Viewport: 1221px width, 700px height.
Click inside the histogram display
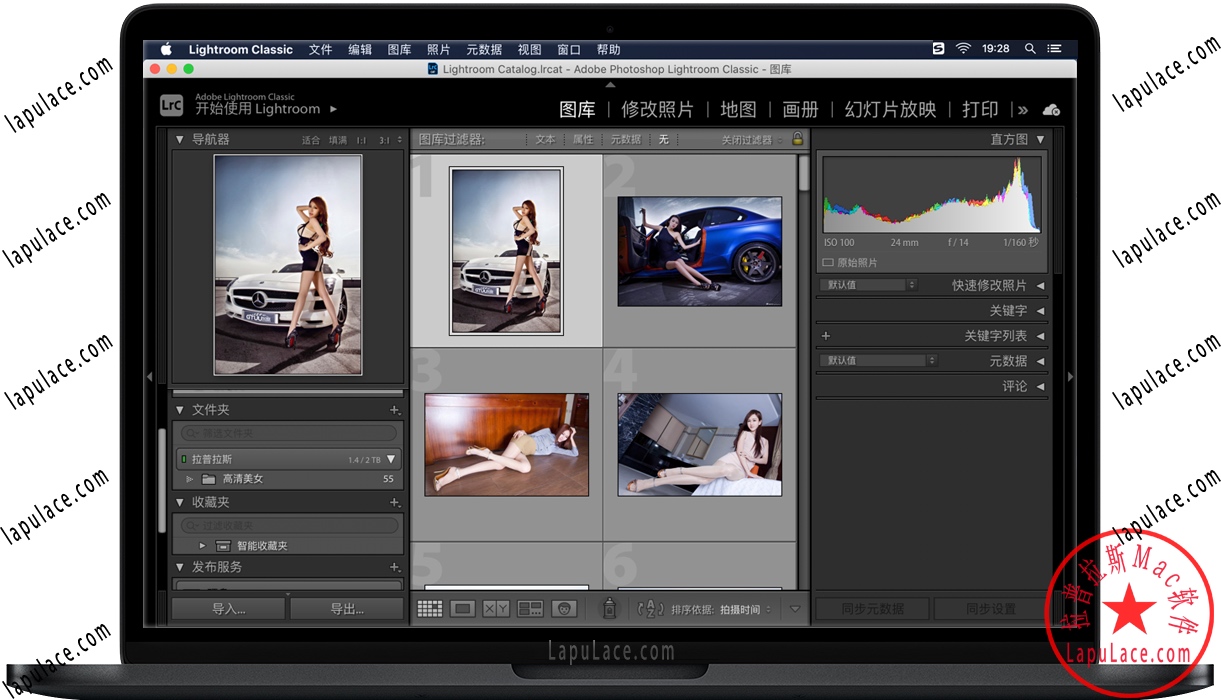coord(930,200)
